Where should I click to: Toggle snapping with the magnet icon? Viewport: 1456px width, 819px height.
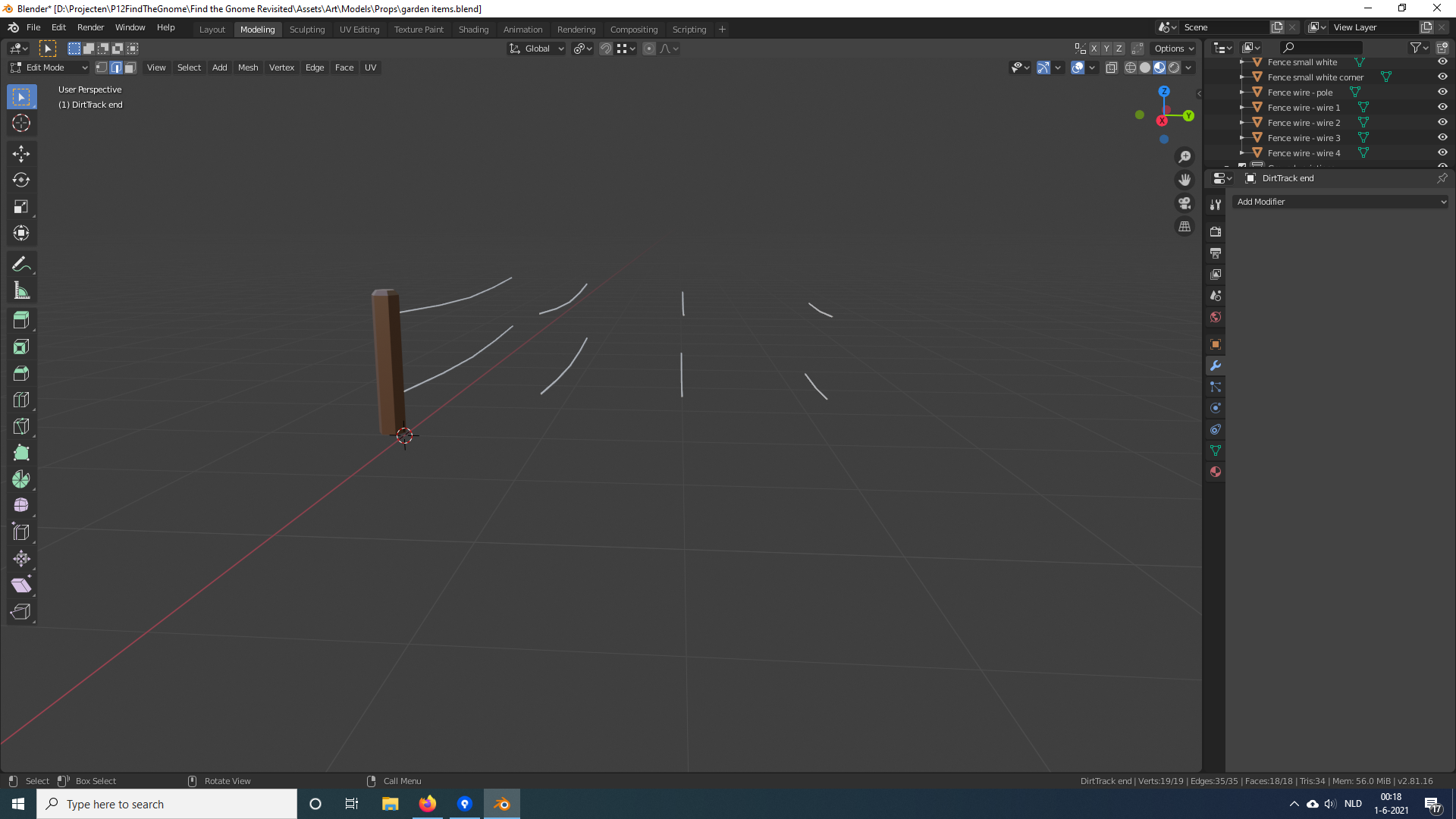pyautogui.click(x=606, y=48)
